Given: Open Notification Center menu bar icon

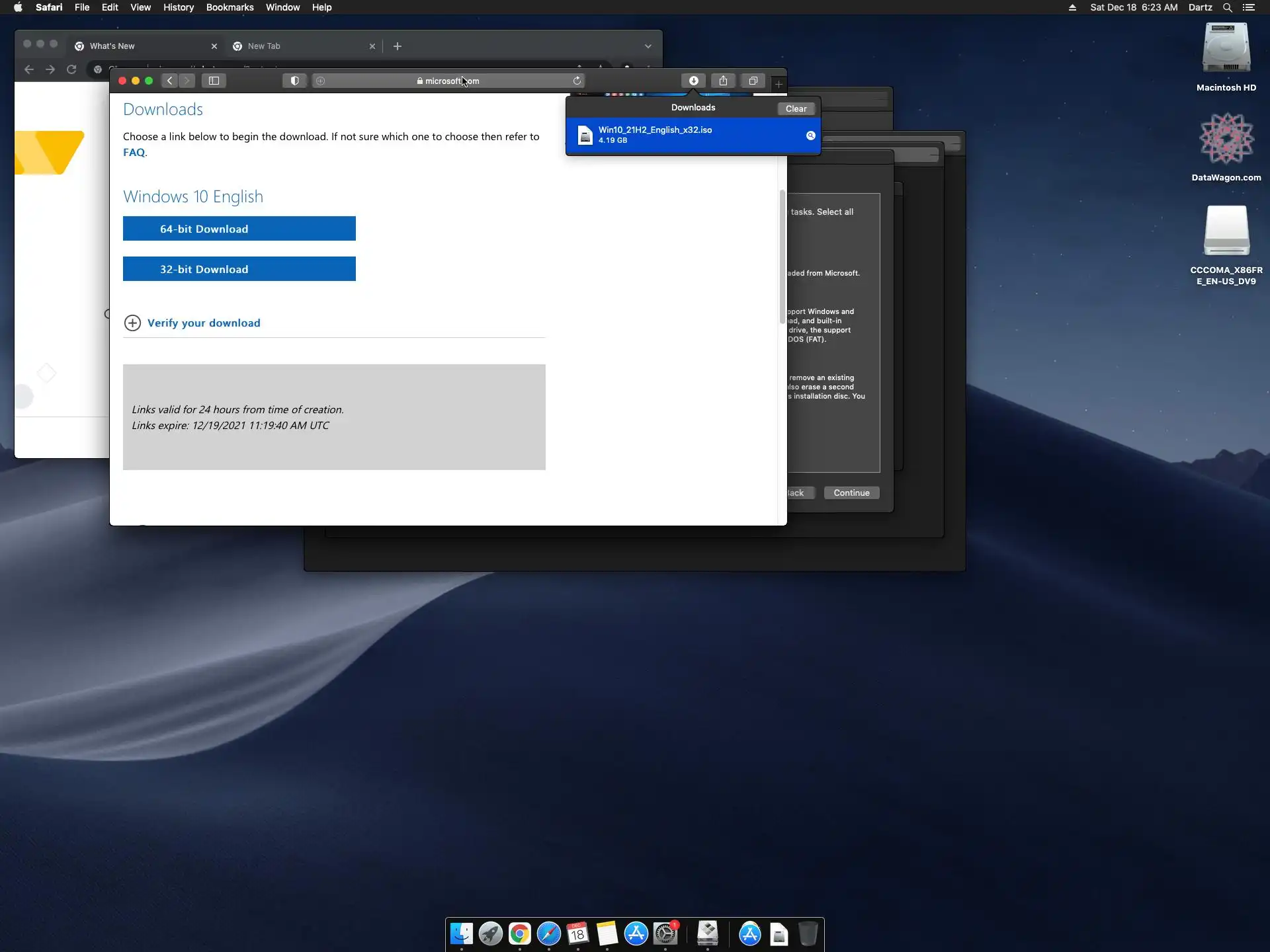Looking at the screenshot, I should pyautogui.click(x=1249, y=7).
